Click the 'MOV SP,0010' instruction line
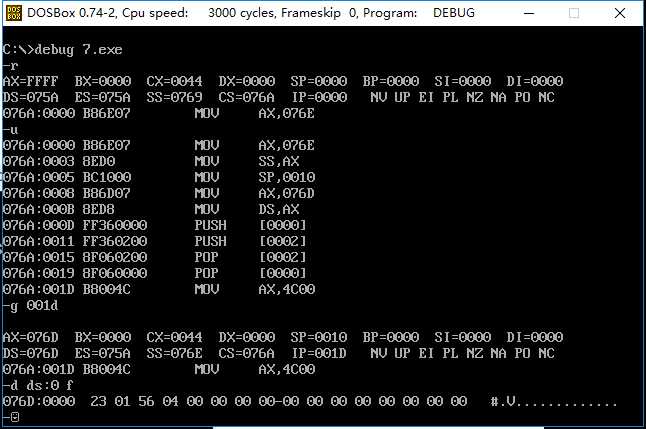The height and width of the screenshot is (429, 646). 159,177
